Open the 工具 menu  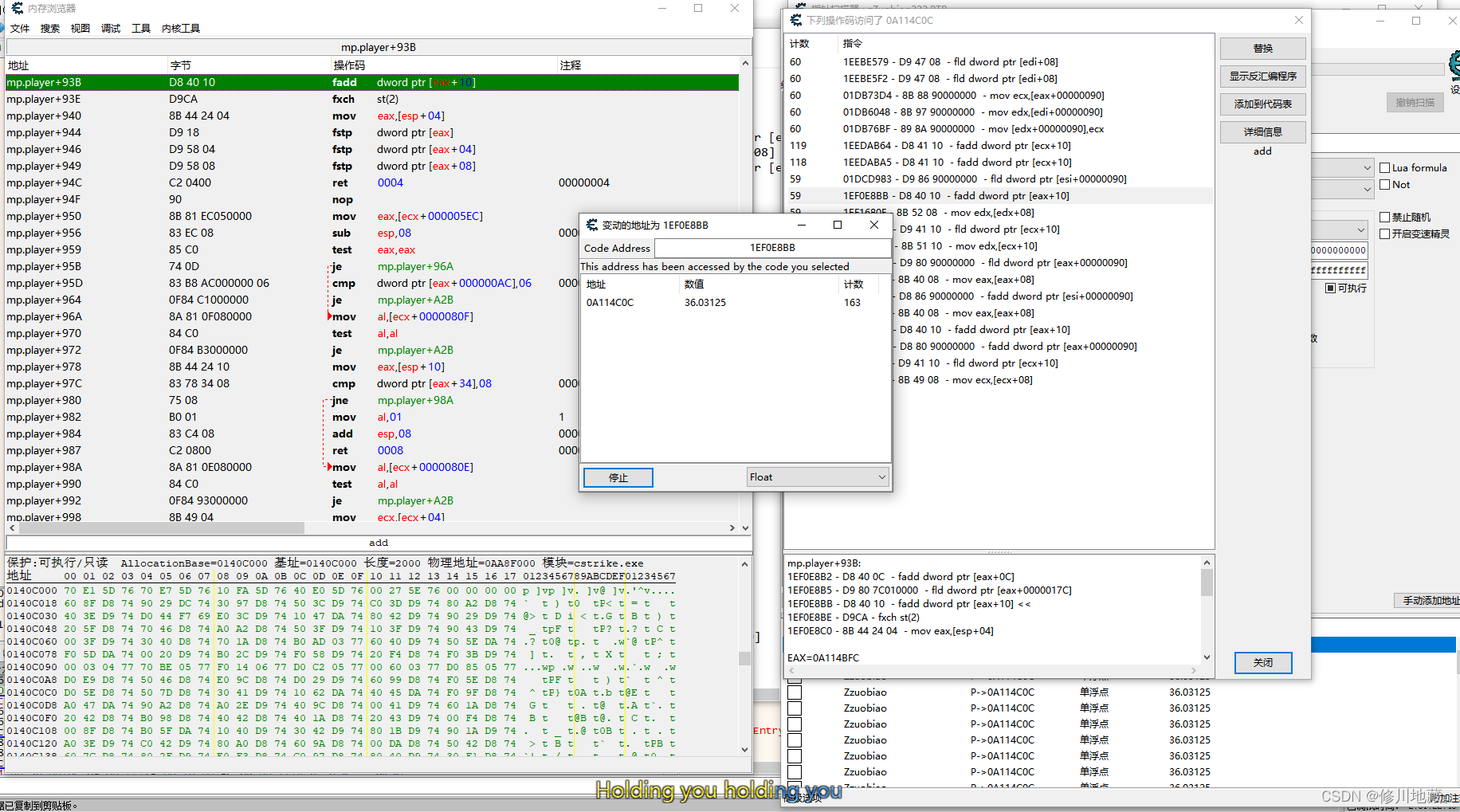(x=141, y=29)
